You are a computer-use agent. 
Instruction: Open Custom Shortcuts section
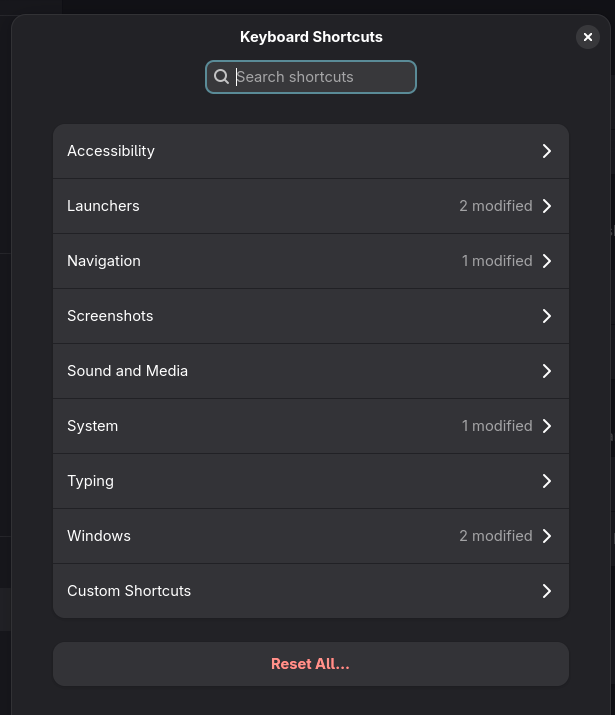click(311, 591)
